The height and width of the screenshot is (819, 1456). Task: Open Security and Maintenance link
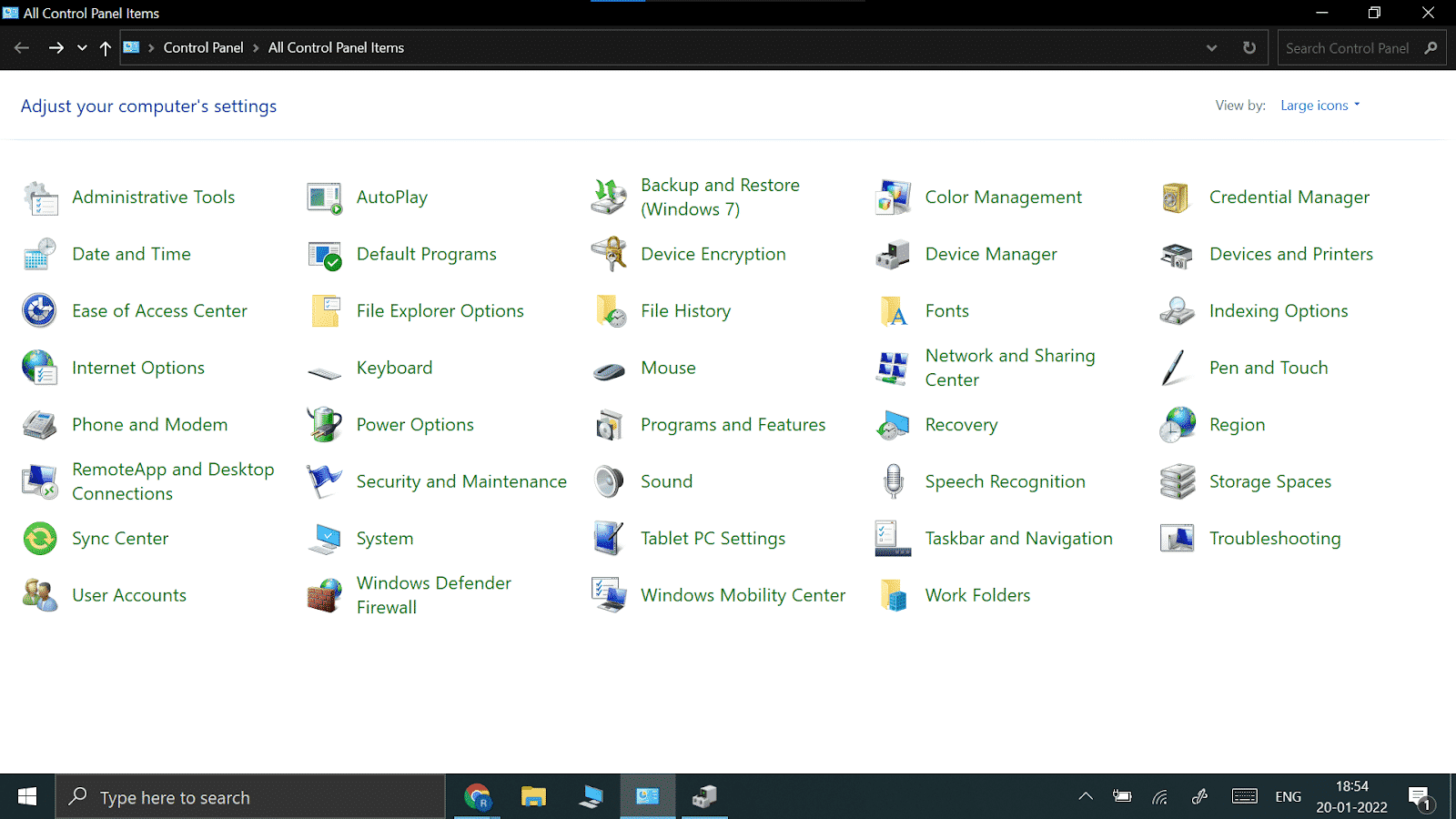(x=461, y=481)
